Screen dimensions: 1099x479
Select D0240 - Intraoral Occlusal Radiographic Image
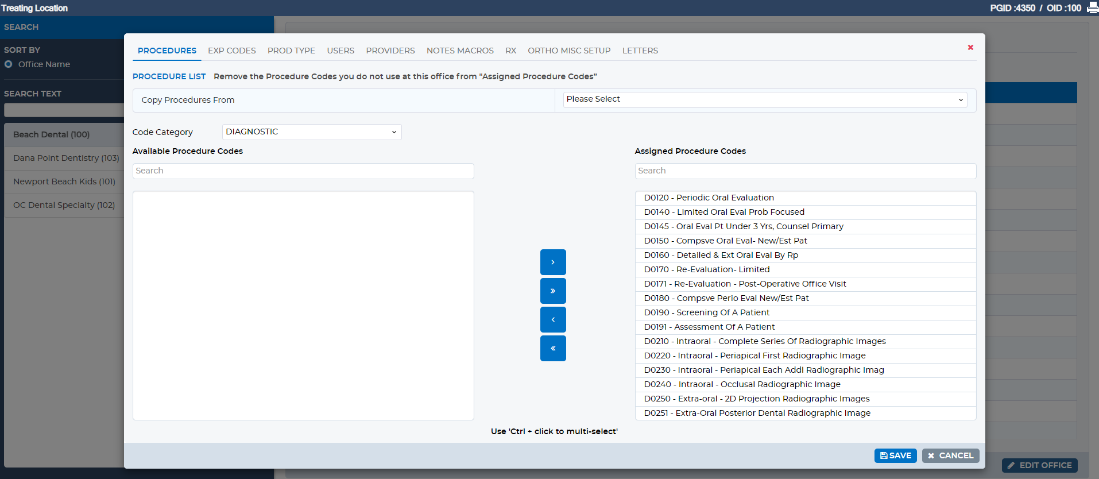805,384
